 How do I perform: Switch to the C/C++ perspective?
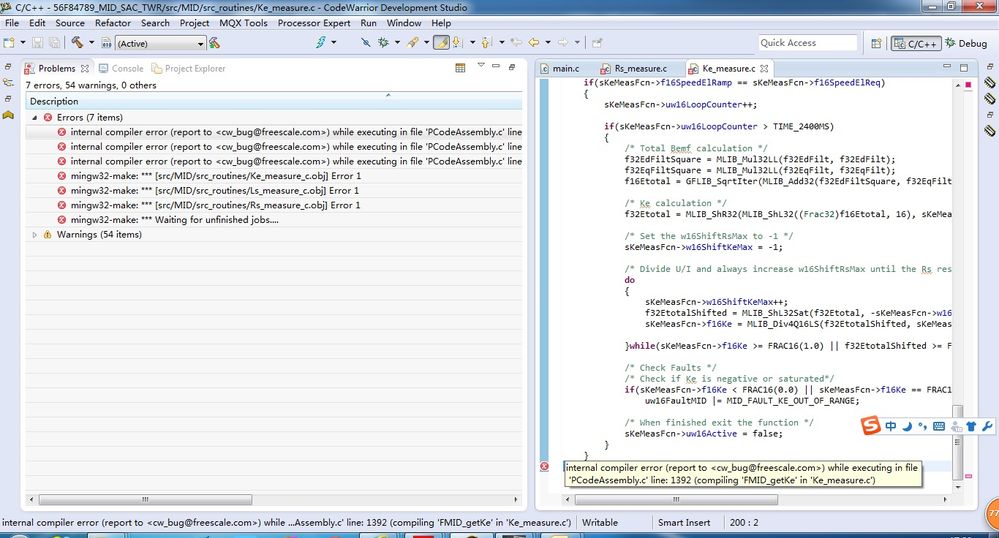click(916, 43)
